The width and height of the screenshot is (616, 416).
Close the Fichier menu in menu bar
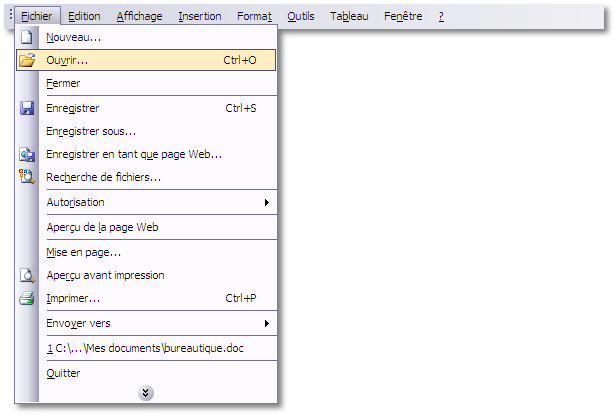(37, 16)
